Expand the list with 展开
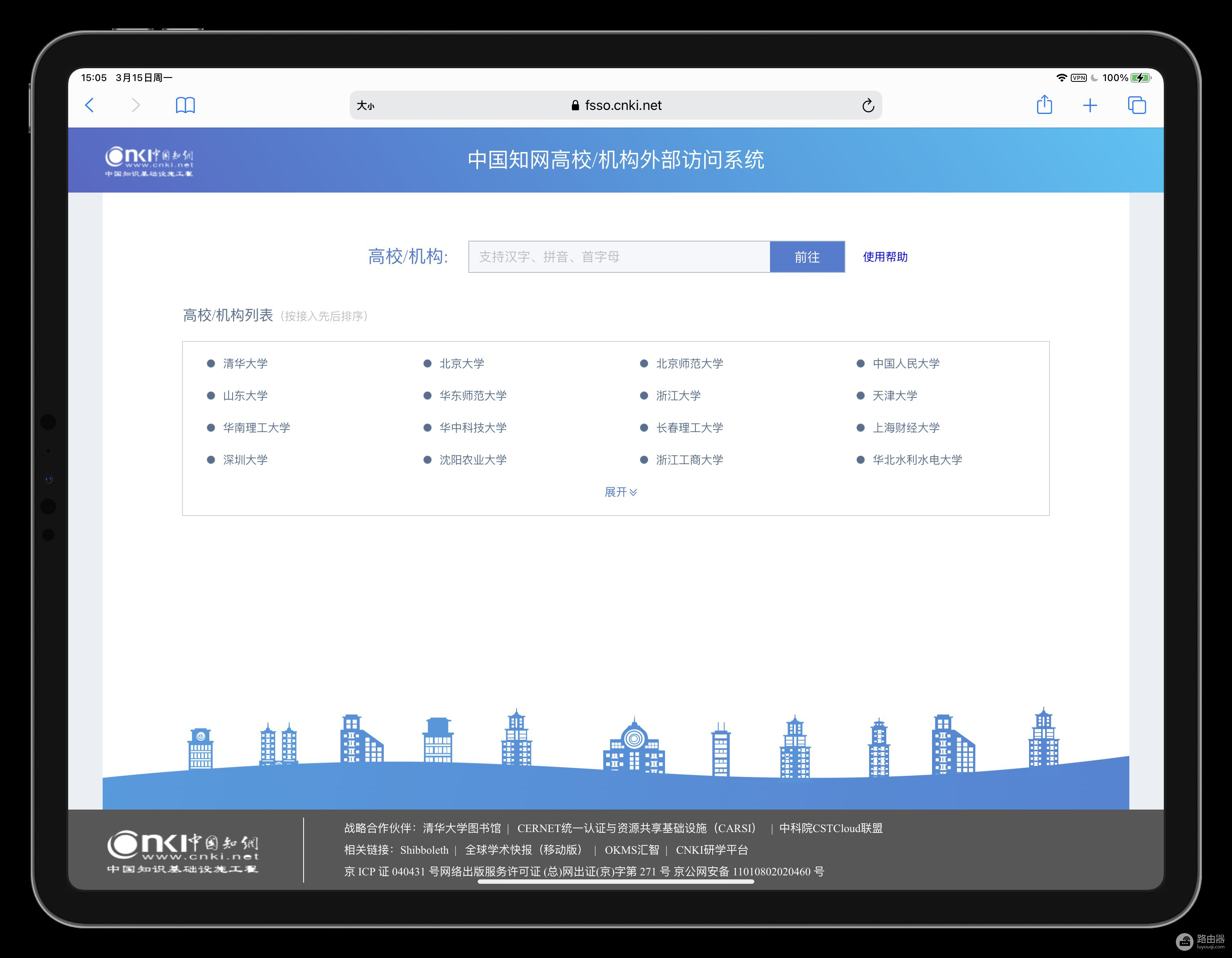The image size is (1232, 958). point(620,492)
